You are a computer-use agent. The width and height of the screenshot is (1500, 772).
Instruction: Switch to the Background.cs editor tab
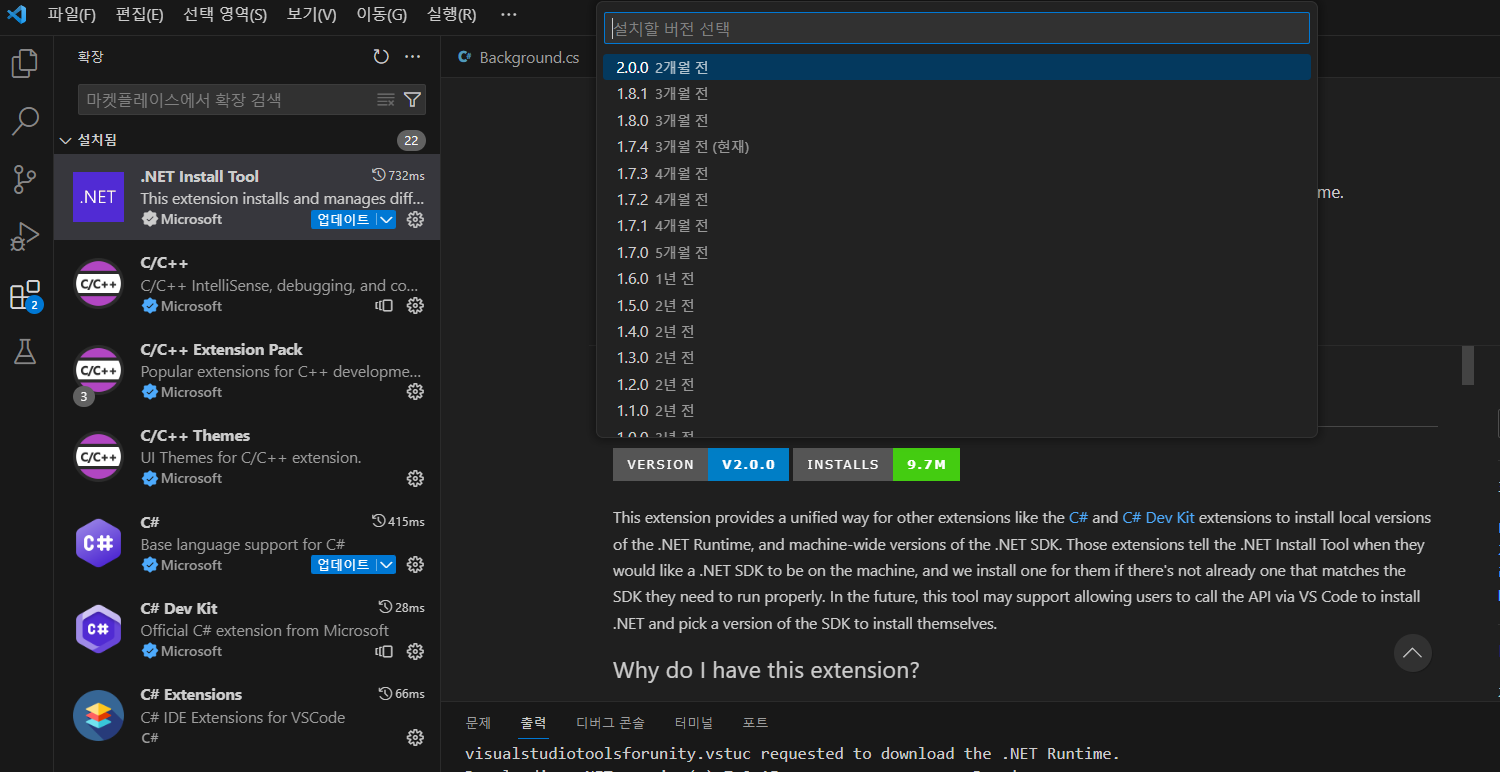[x=518, y=57]
